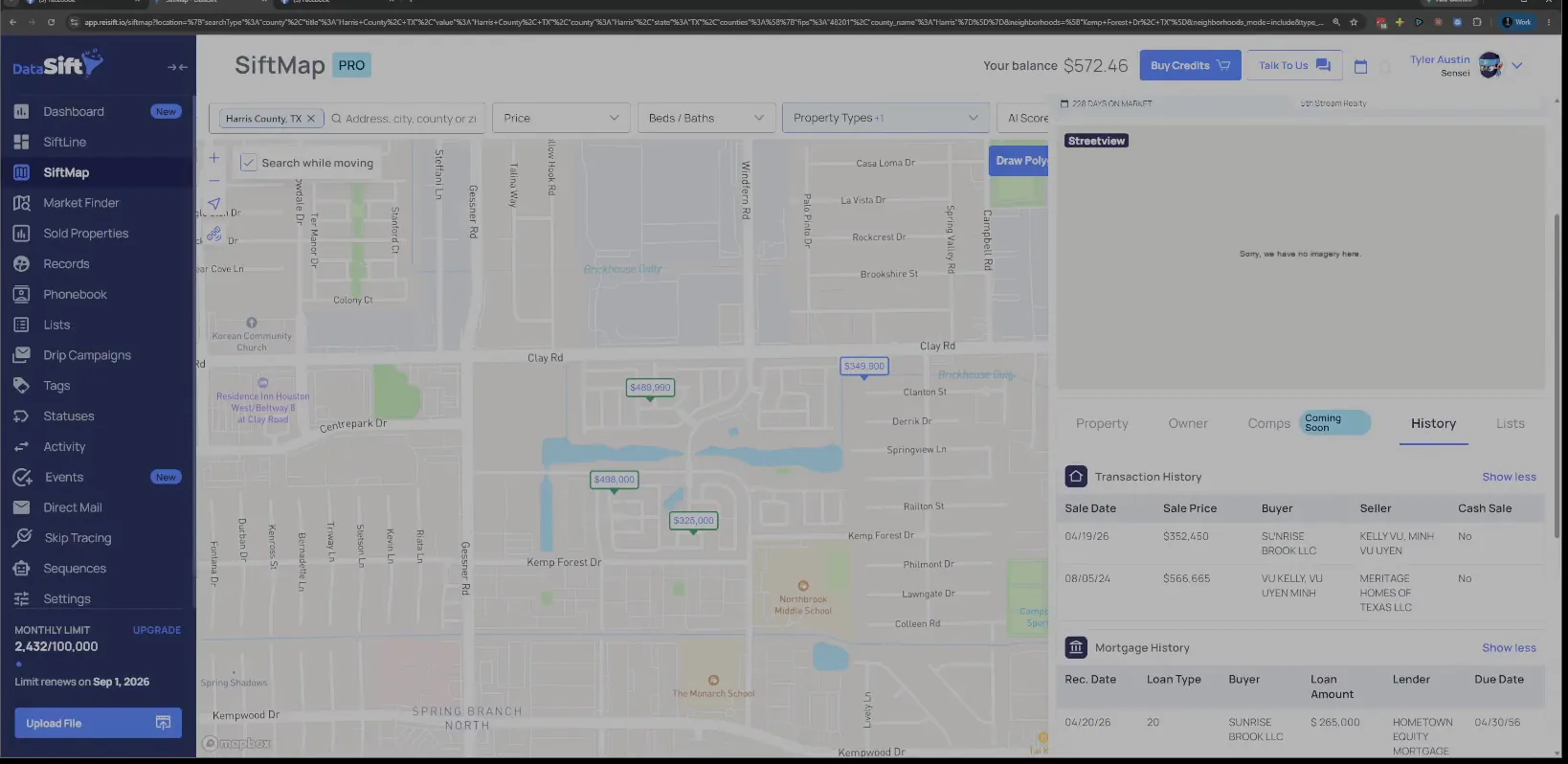Screen dimensions: 1568x764
Task: Open the Price filter dropdown
Action: click(562, 118)
